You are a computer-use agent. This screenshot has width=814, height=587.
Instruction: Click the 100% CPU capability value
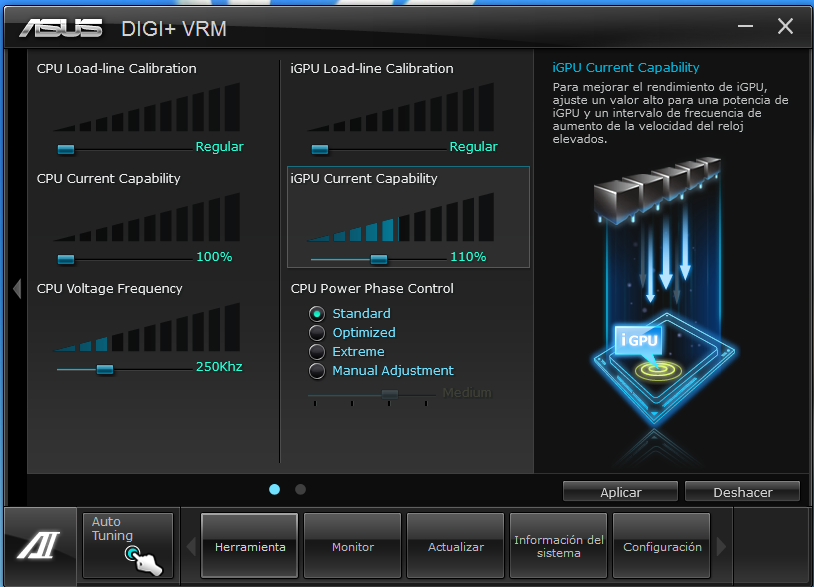click(x=214, y=256)
